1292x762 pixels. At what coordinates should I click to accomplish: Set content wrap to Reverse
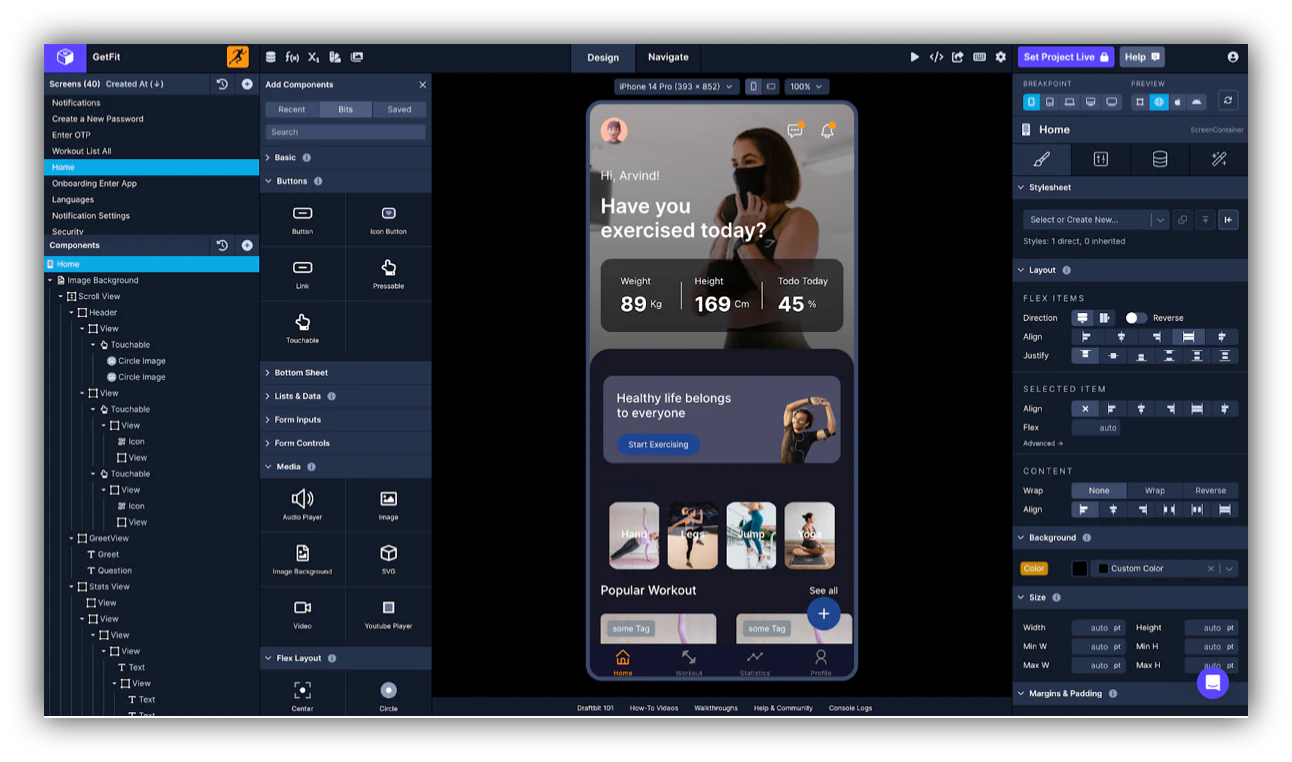[x=1210, y=491]
